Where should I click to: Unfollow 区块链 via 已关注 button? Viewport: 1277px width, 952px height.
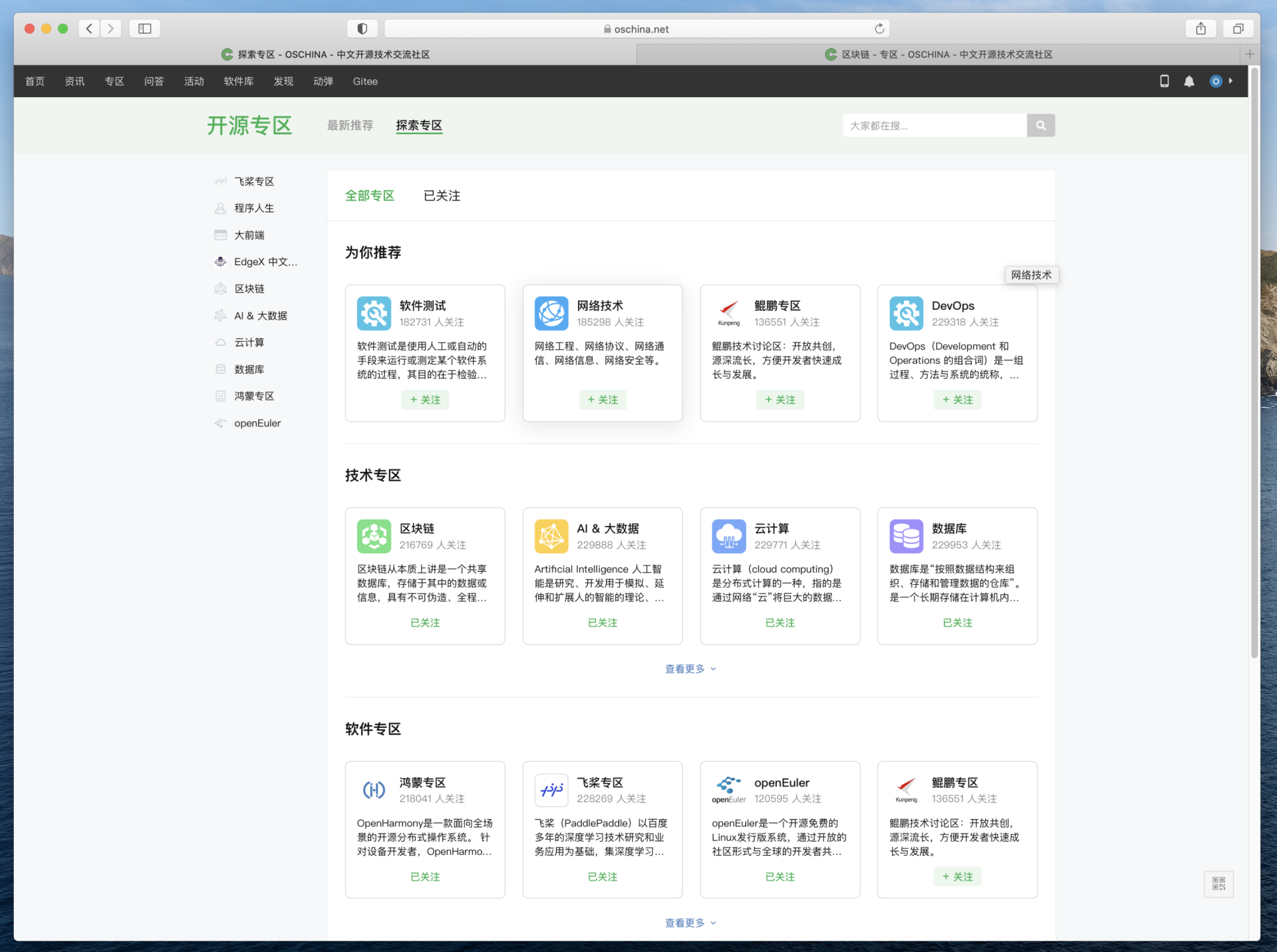[x=425, y=623]
